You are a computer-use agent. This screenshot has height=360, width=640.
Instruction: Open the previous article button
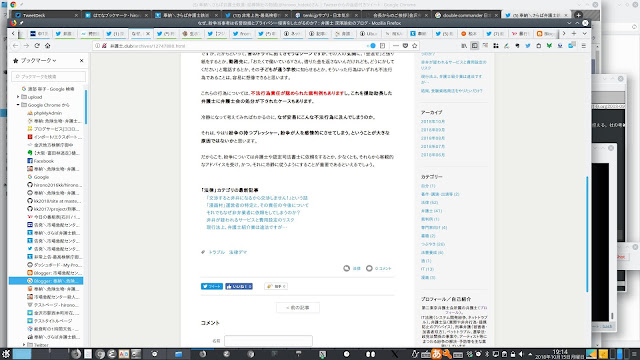298,307
